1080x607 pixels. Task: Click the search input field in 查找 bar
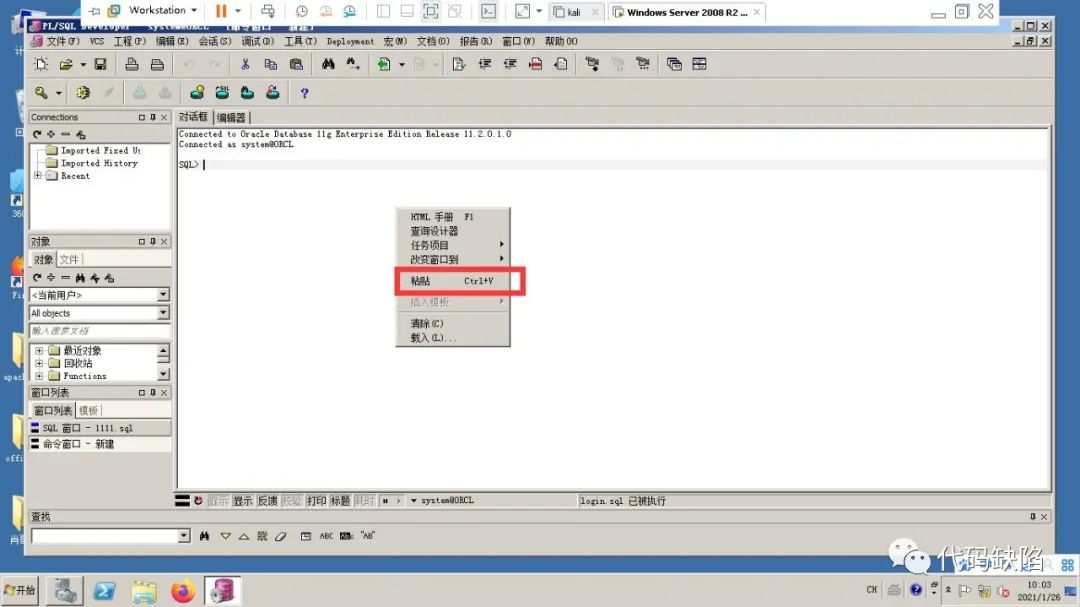point(104,536)
